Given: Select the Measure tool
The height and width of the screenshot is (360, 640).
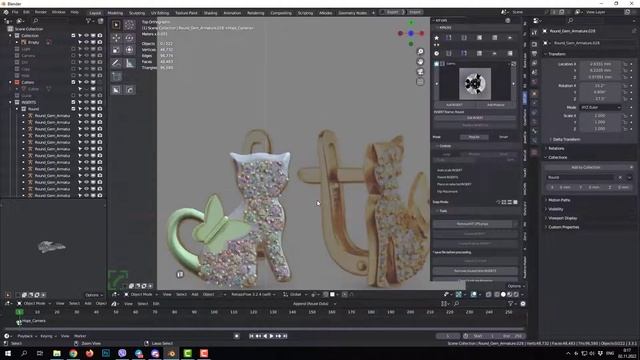Looking at the screenshot, I should pyautogui.click(x=130, y=63).
